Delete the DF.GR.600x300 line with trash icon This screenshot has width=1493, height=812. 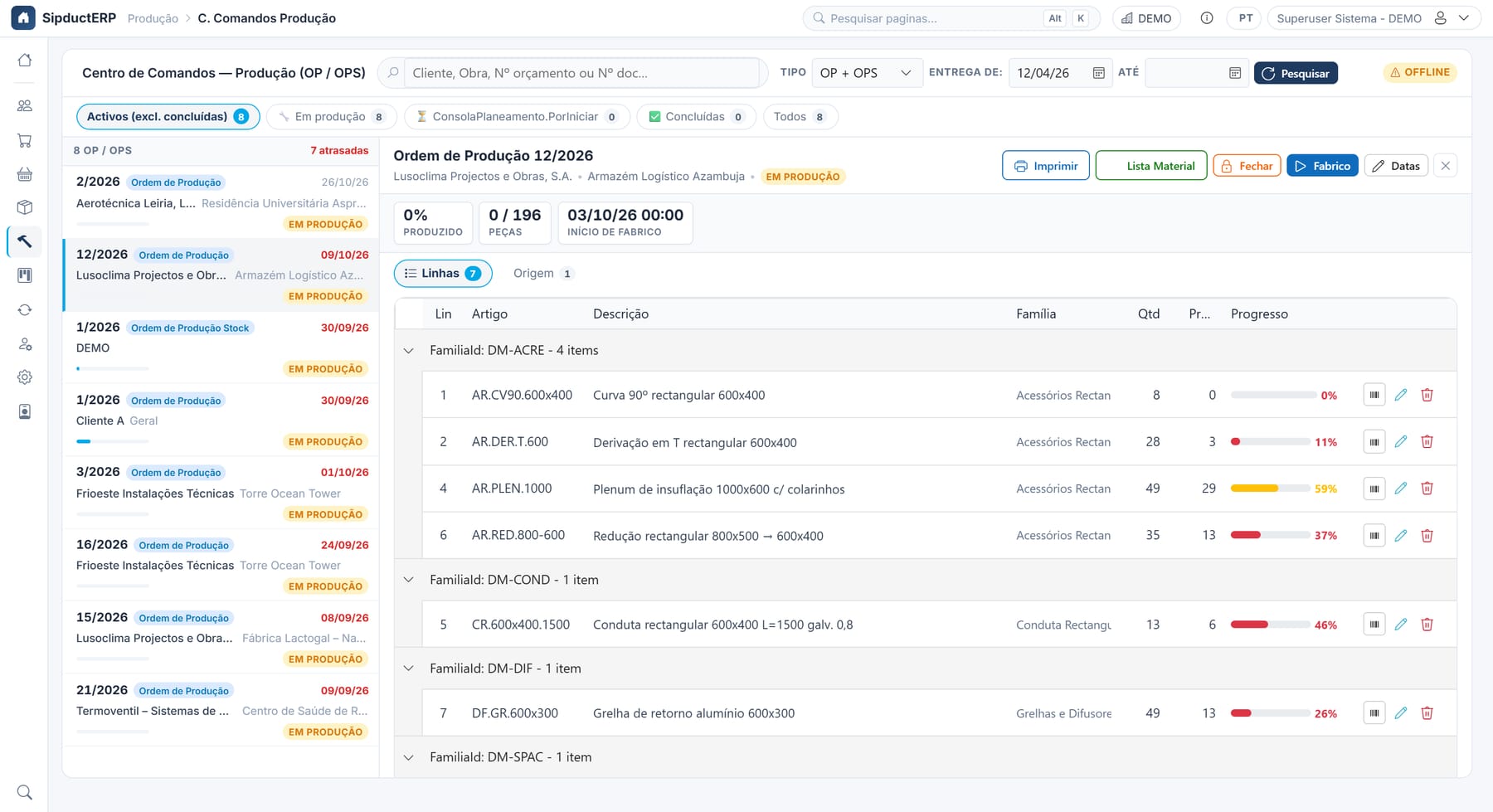[1427, 713]
